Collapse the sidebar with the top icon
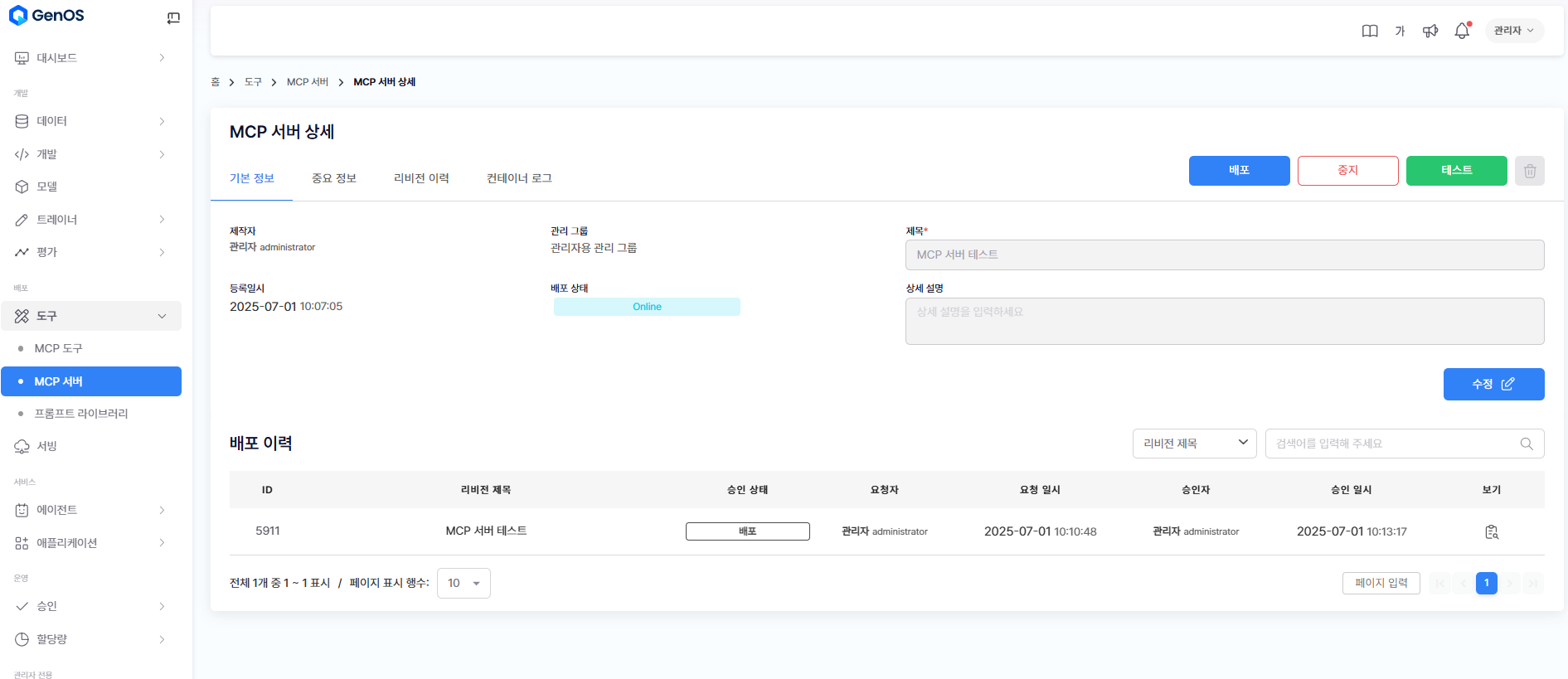 tap(173, 18)
